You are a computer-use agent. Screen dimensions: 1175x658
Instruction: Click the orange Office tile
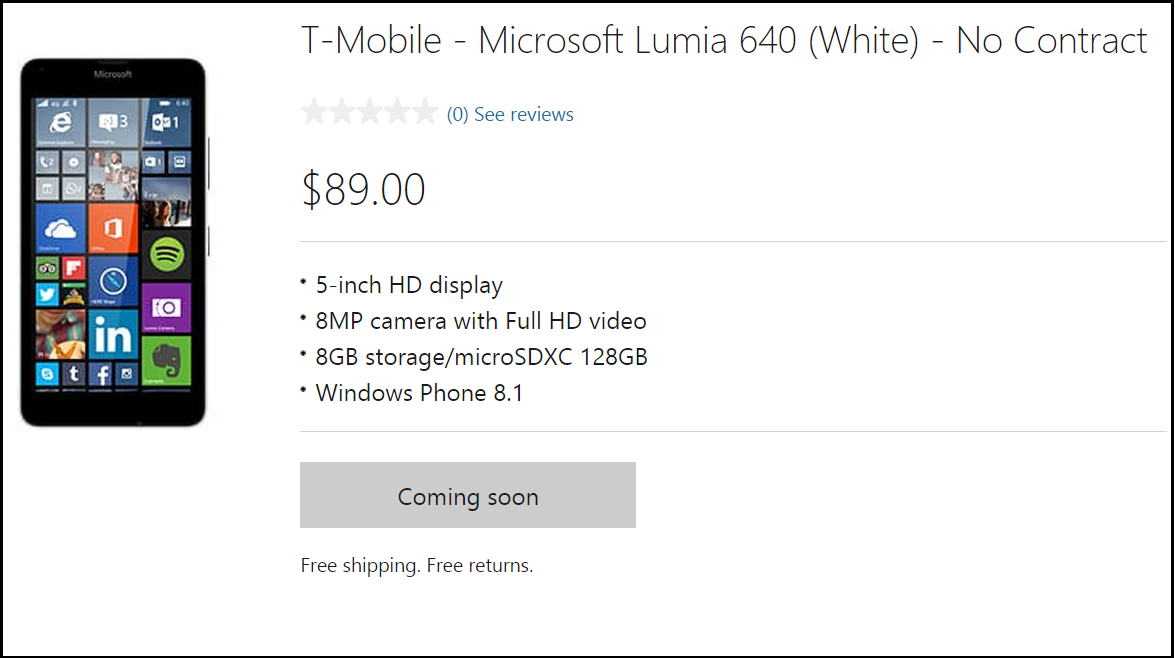(x=113, y=230)
